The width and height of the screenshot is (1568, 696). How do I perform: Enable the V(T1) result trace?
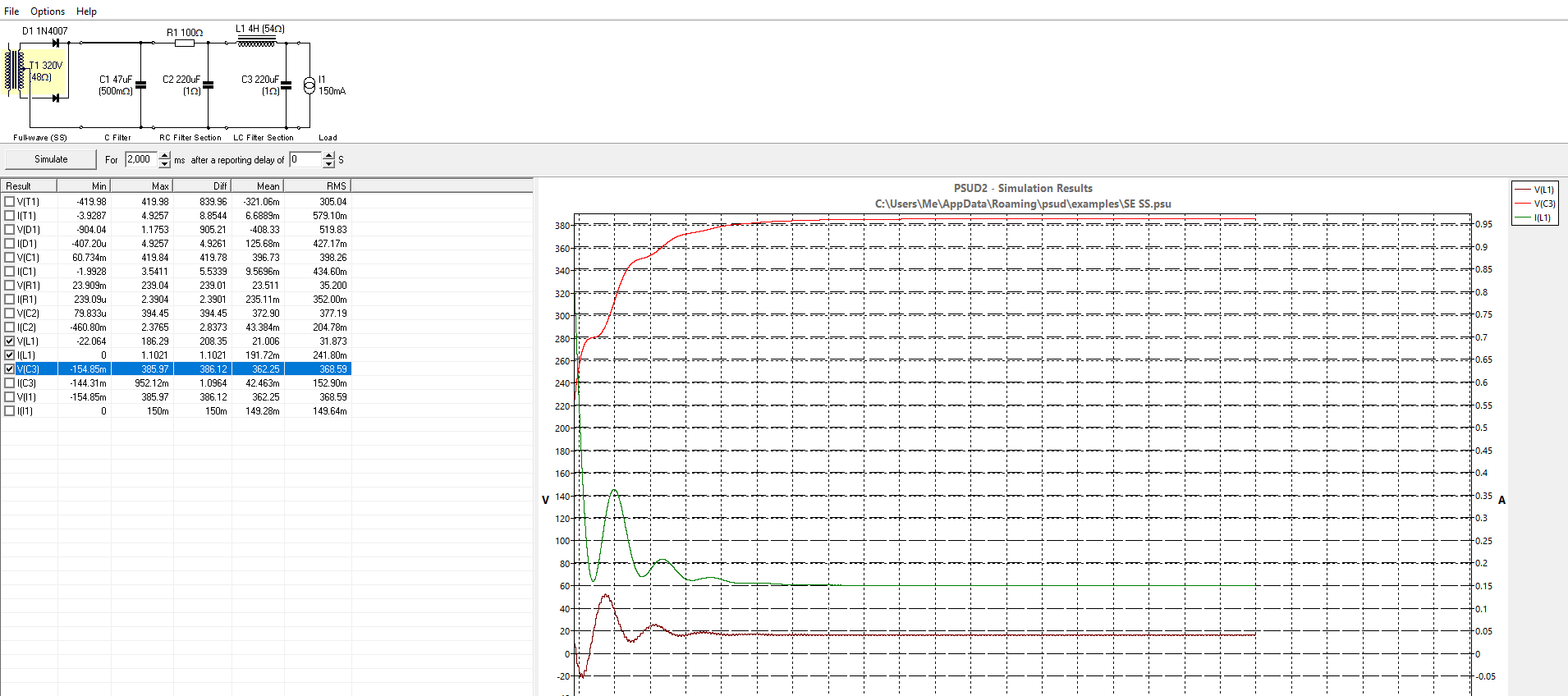click(10, 201)
